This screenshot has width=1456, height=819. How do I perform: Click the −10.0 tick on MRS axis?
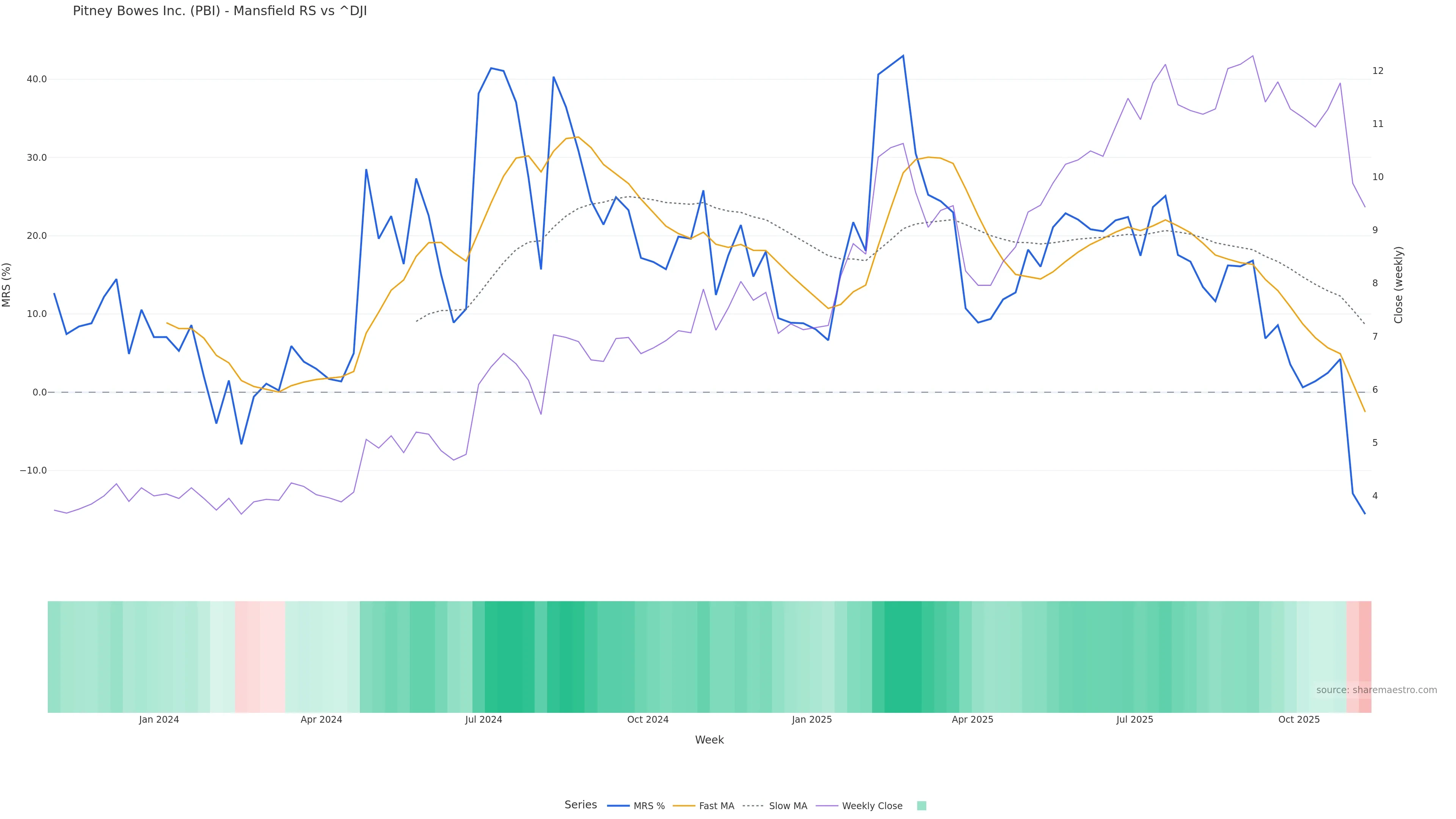[33, 471]
